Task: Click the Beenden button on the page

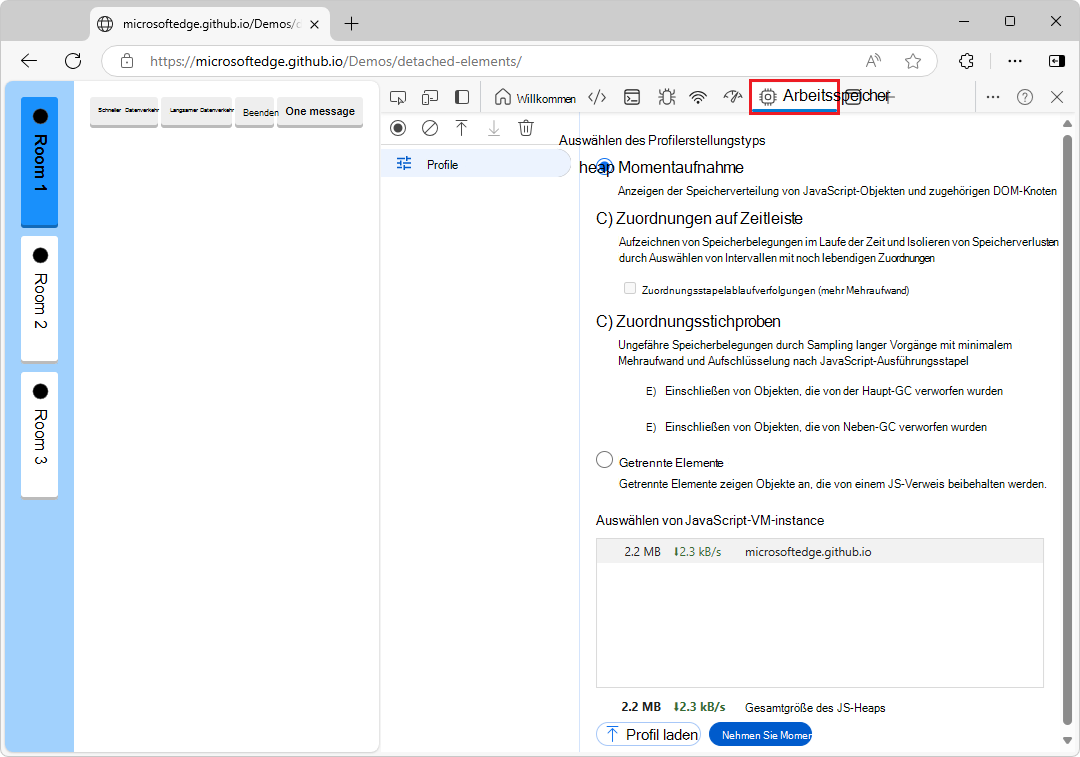Action: pyautogui.click(x=257, y=112)
